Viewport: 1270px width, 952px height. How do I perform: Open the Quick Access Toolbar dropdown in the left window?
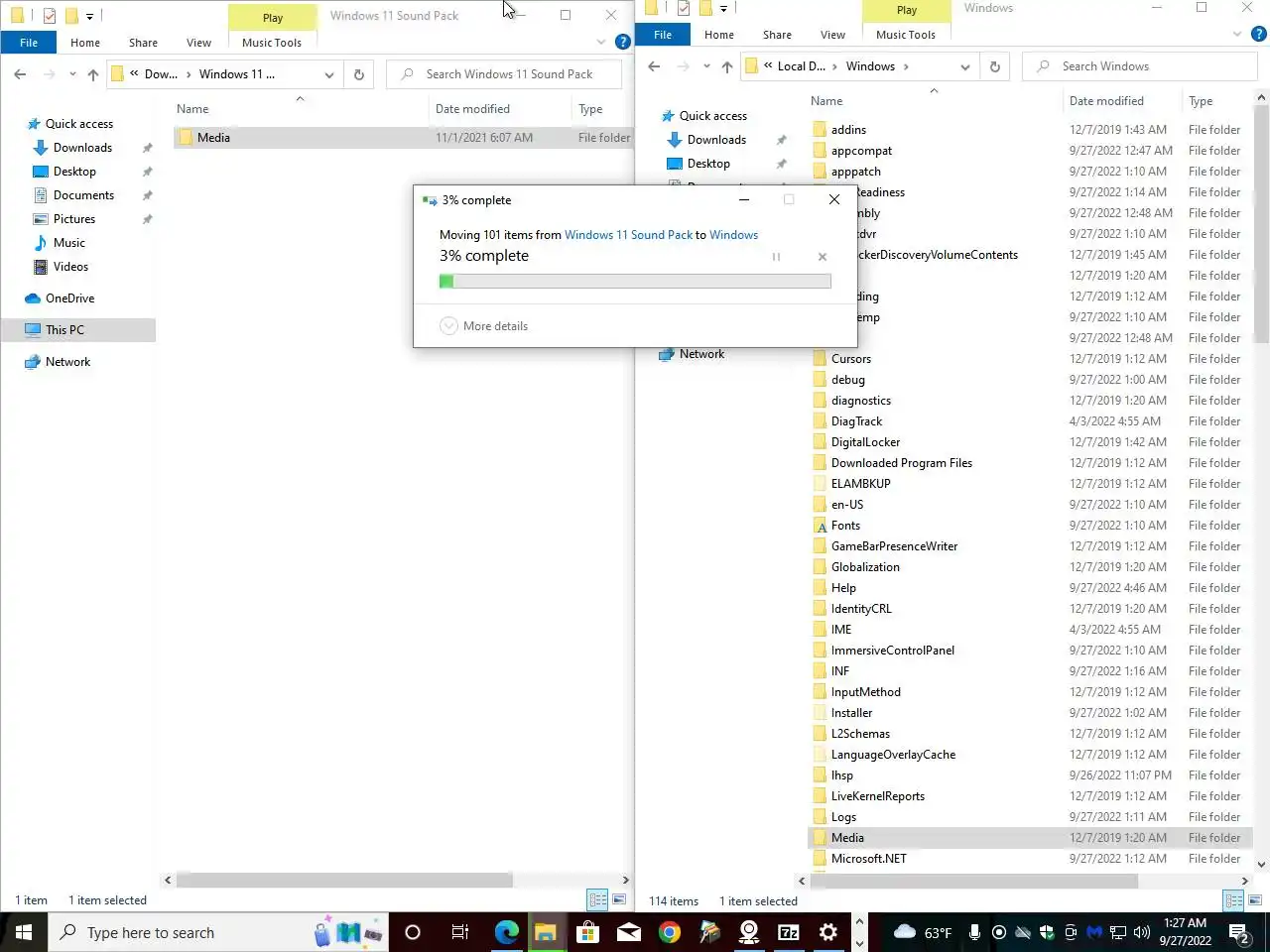pyautogui.click(x=89, y=16)
